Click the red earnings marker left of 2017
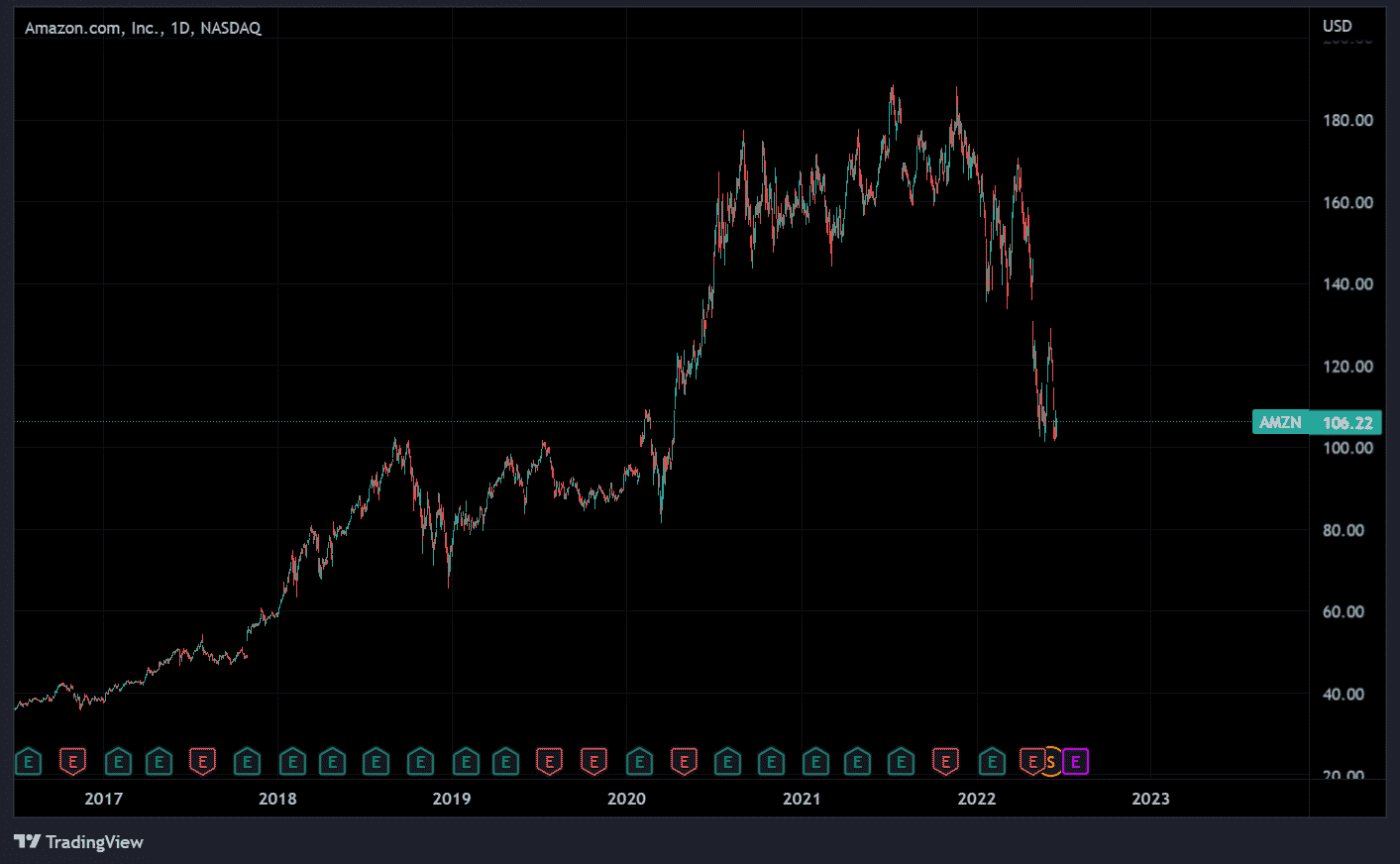 72,762
